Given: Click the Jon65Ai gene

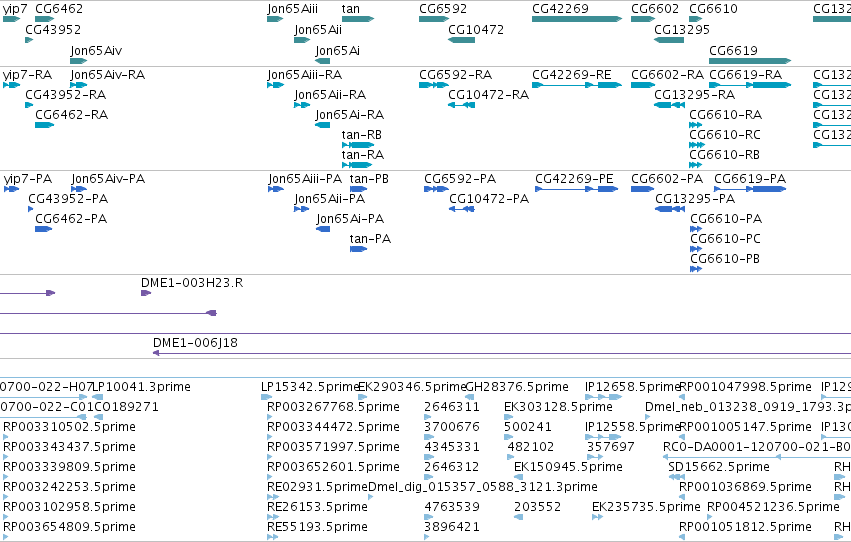Looking at the screenshot, I should [x=322, y=61].
